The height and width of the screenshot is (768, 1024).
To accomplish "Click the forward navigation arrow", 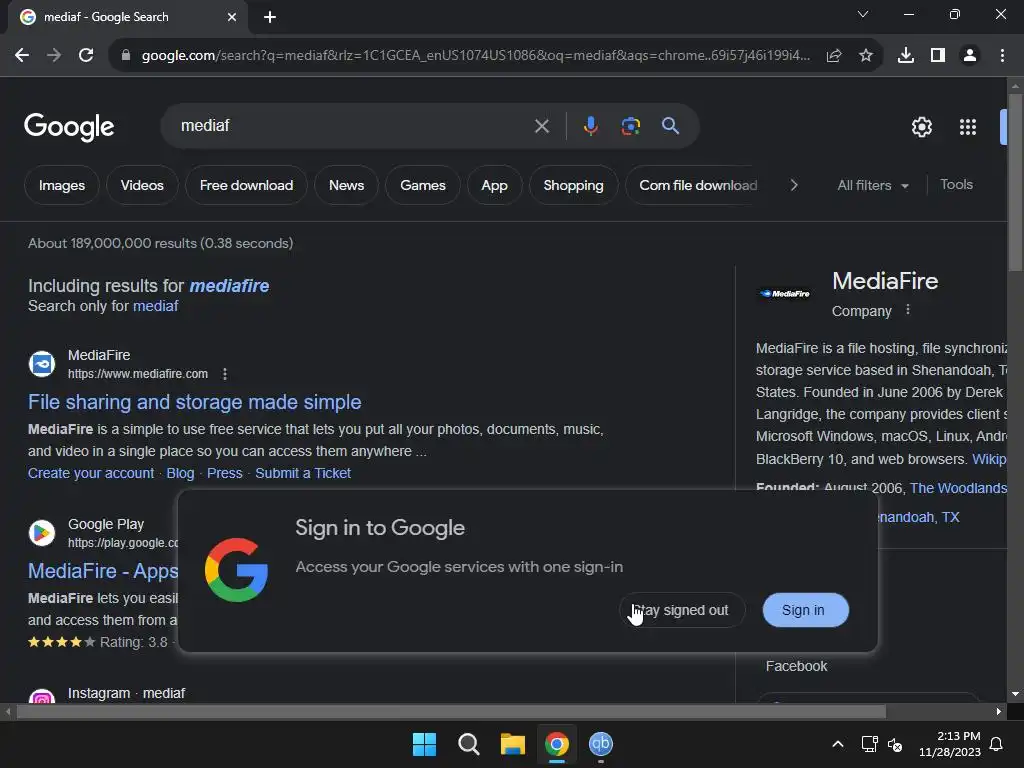I will (54, 56).
